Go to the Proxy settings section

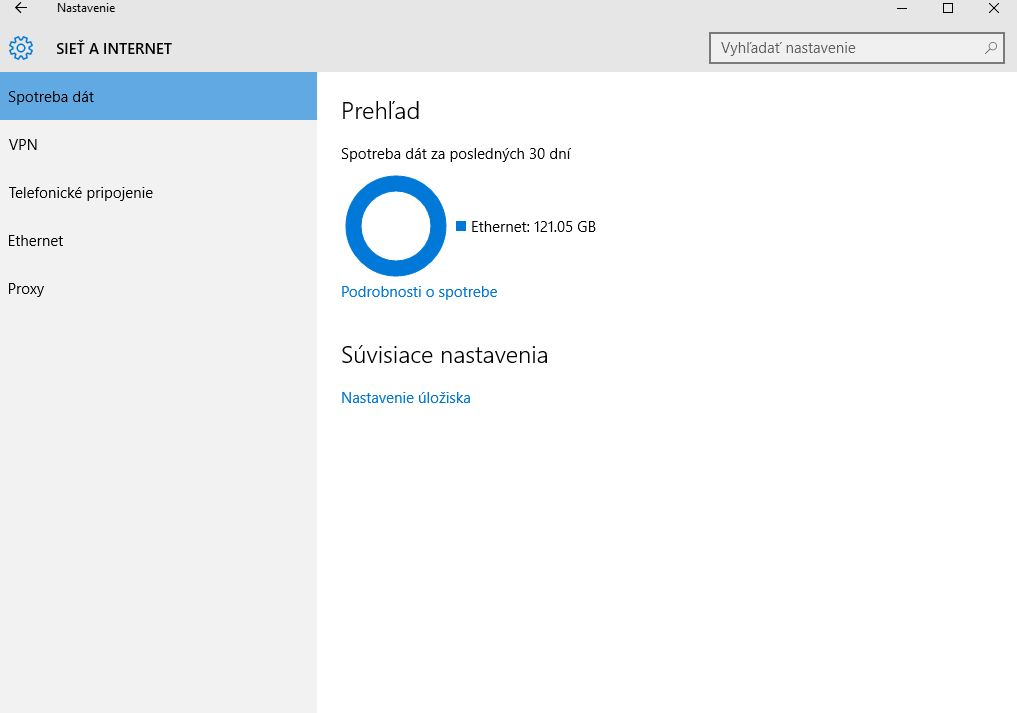(x=26, y=289)
